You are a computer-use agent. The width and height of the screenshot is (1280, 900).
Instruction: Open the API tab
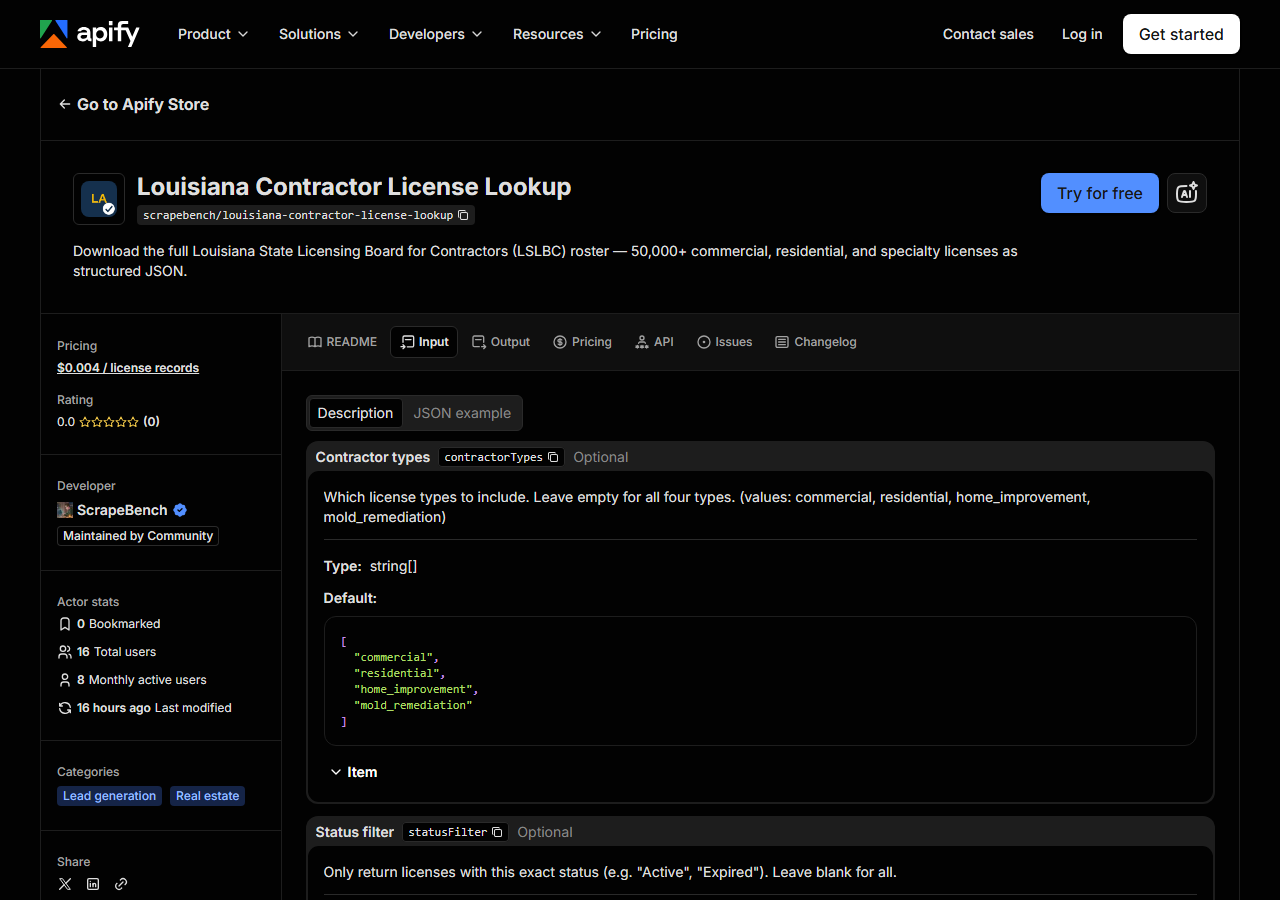point(654,342)
